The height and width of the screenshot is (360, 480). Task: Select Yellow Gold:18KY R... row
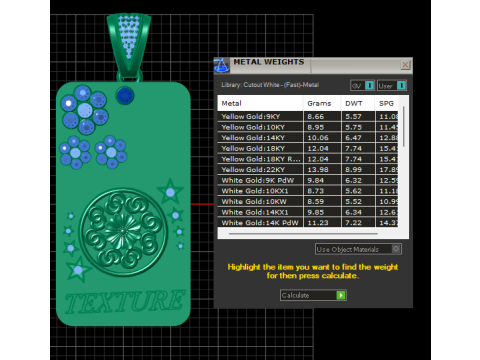pyautogui.click(x=308, y=159)
